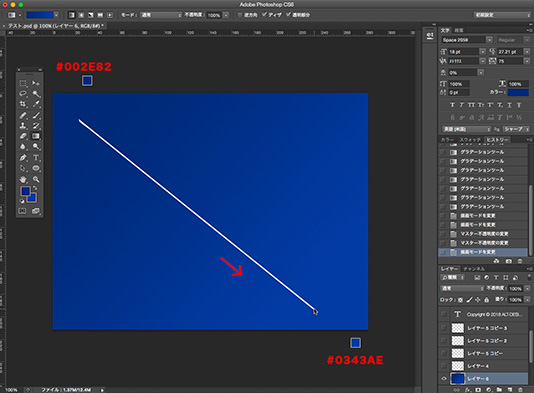The width and height of the screenshot is (534, 393).
Task: Select the Hand tool
Action: [23, 179]
